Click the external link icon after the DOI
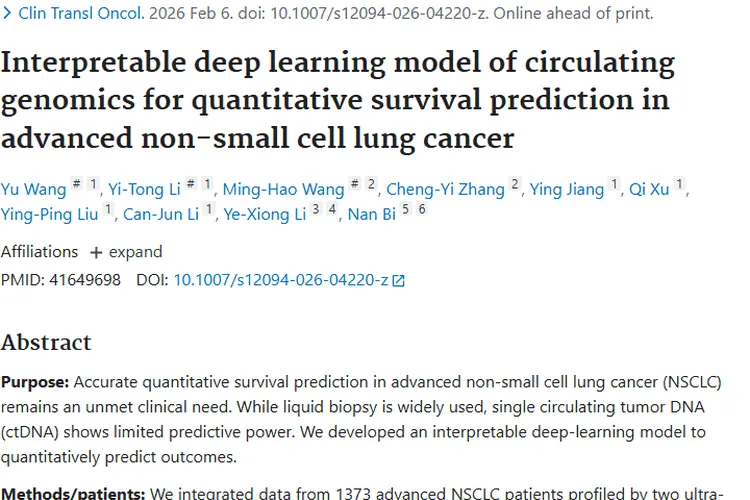The height and width of the screenshot is (500, 750). pyautogui.click(x=399, y=281)
